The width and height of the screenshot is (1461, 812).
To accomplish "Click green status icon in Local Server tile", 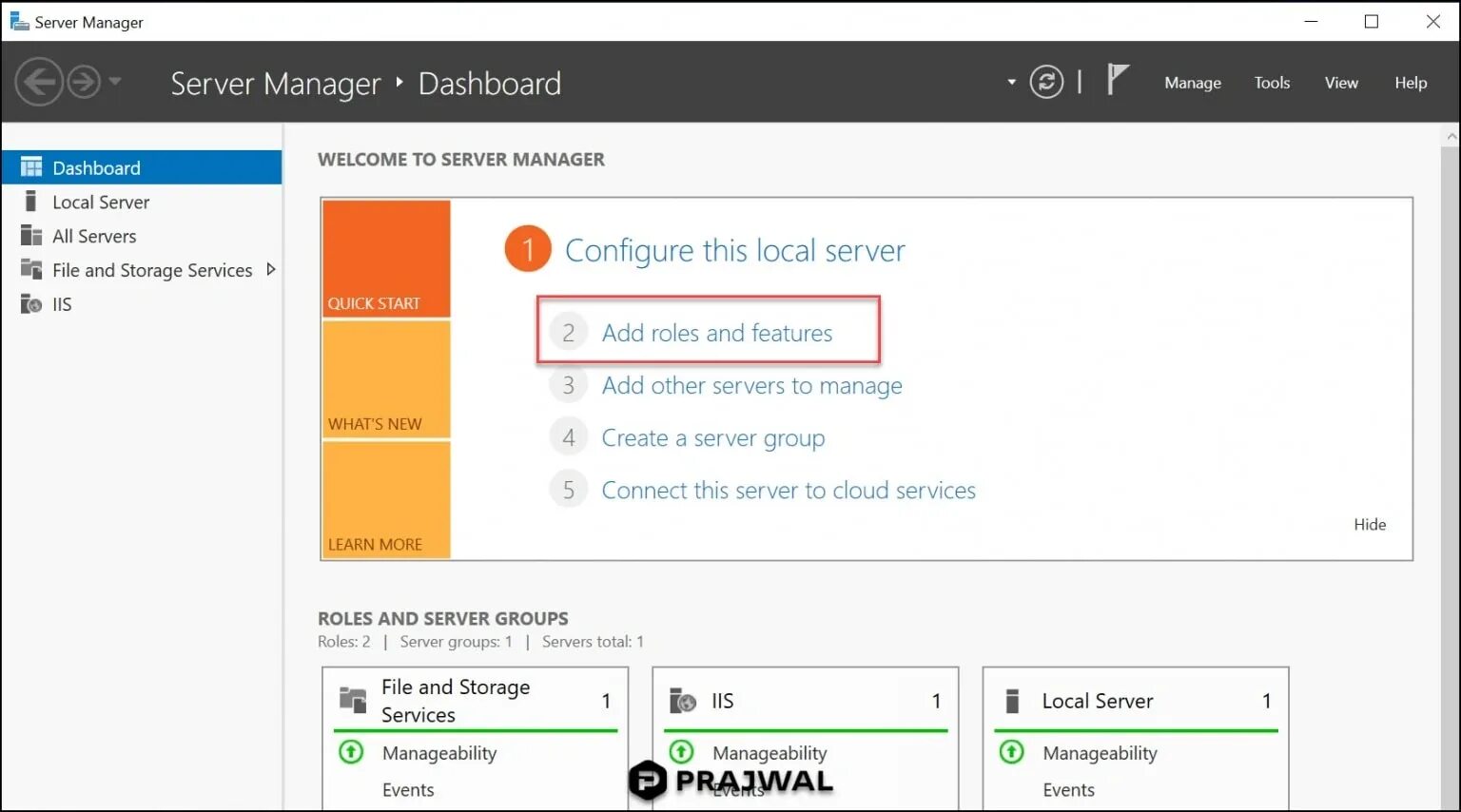I will tap(1011, 752).
